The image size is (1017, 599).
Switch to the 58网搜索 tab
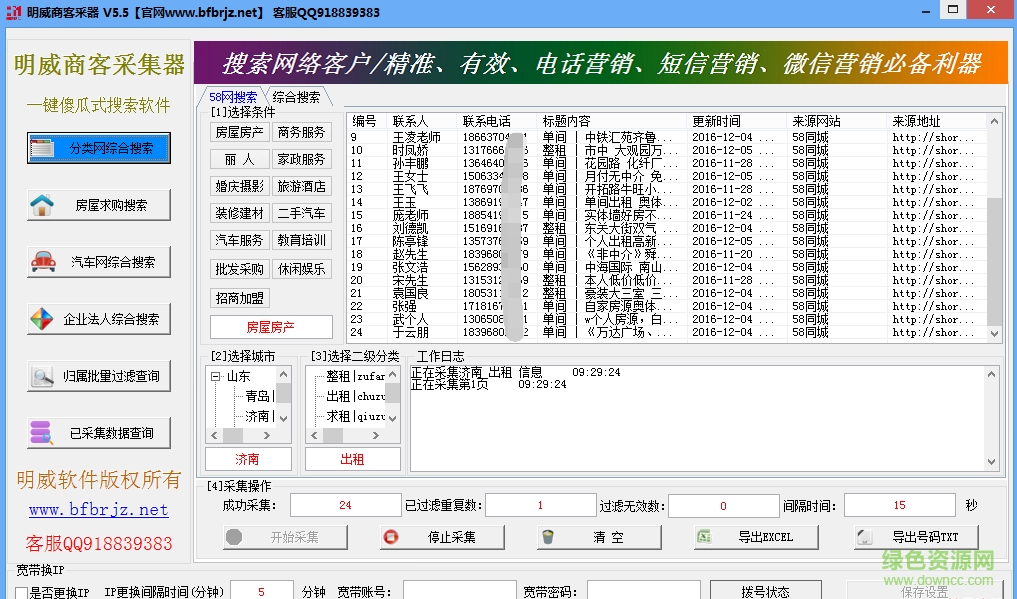(233, 96)
